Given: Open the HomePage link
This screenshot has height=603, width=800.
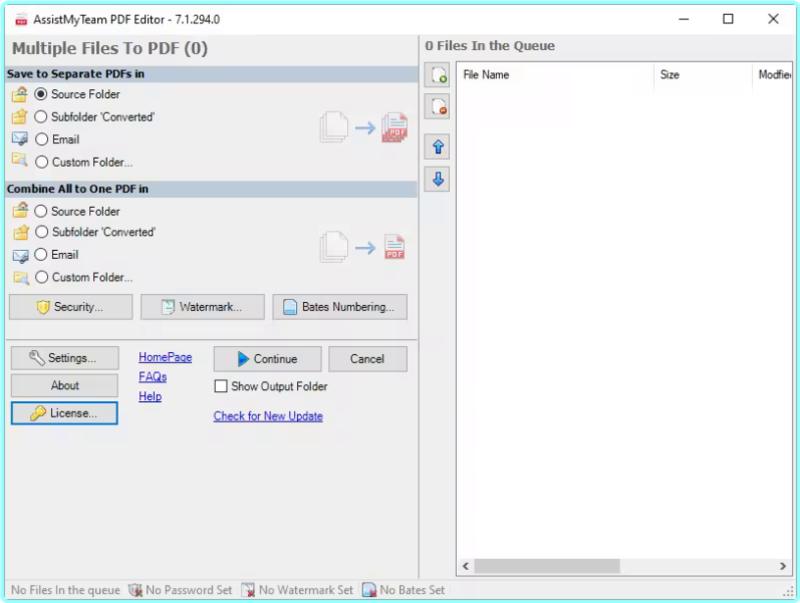Looking at the screenshot, I should click(165, 357).
